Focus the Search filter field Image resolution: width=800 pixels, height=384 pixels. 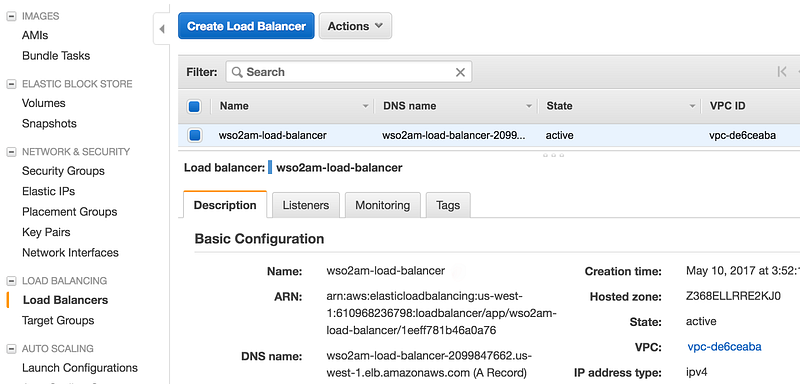point(348,72)
